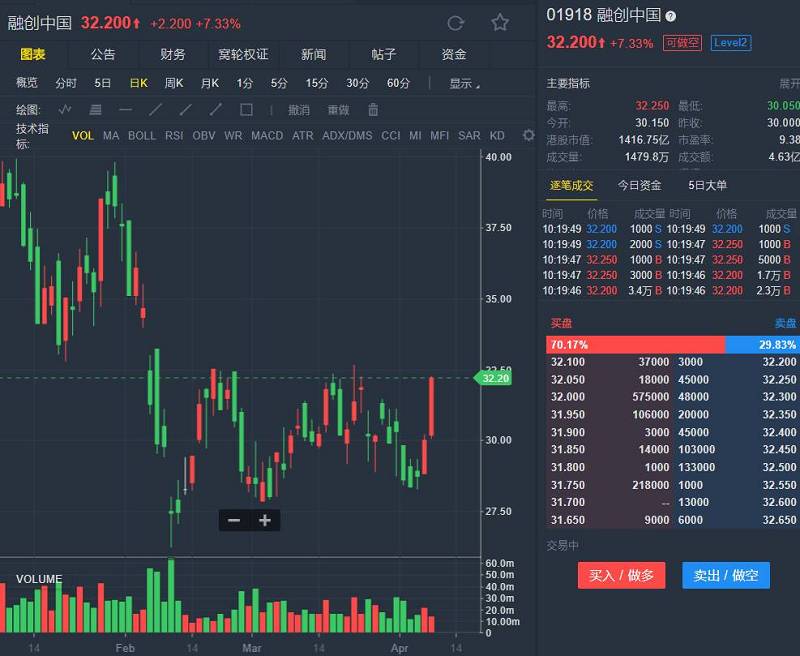Open the 图表 tab
The height and width of the screenshot is (656, 800).
(33, 54)
